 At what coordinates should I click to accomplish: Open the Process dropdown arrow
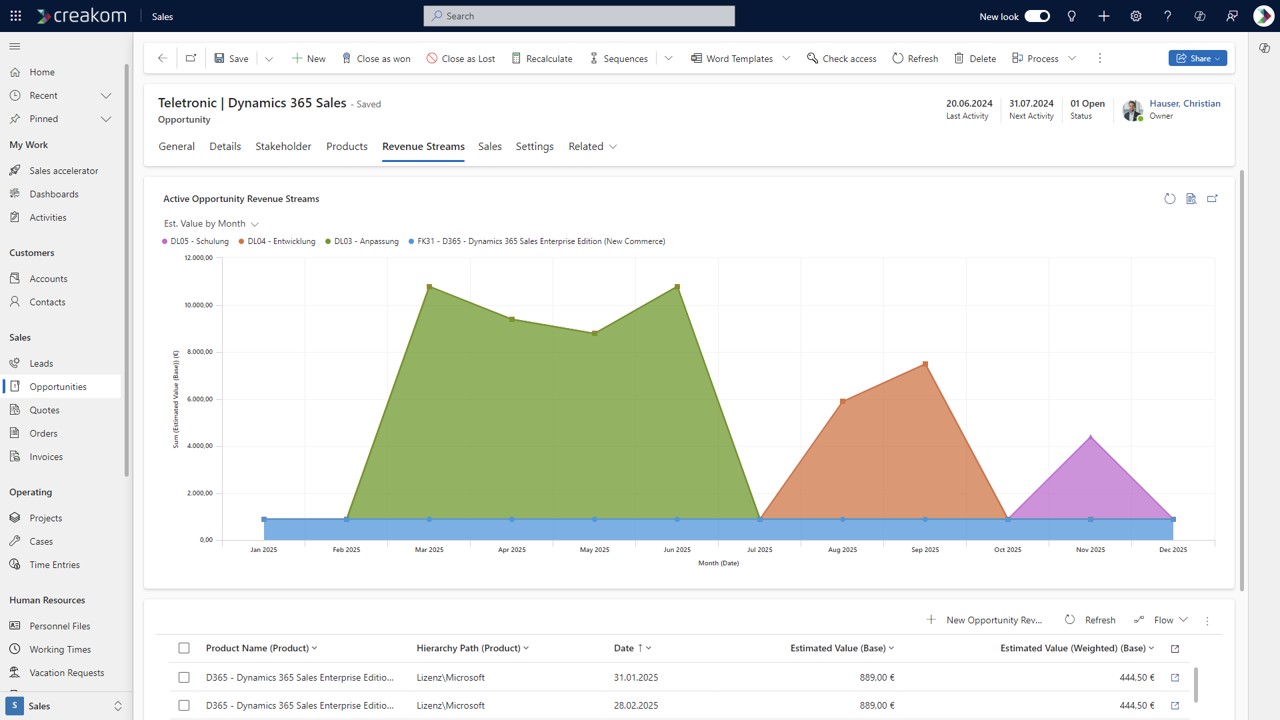[1072, 58]
